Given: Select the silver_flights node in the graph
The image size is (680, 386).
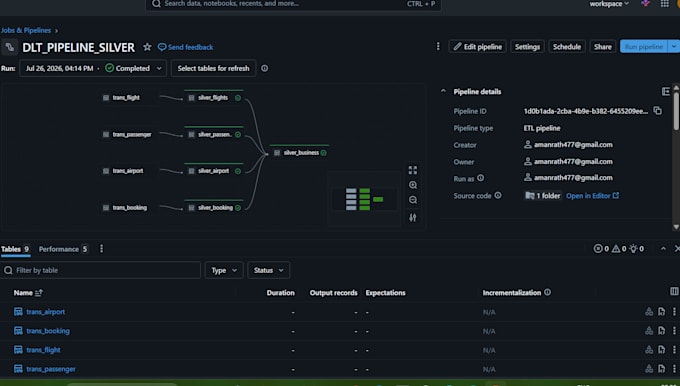Looking at the screenshot, I should click(x=214, y=98).
